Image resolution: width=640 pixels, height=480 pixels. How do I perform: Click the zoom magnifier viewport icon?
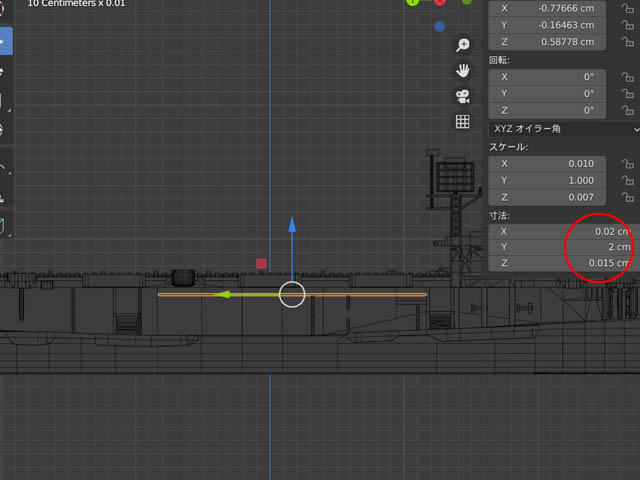462,45
